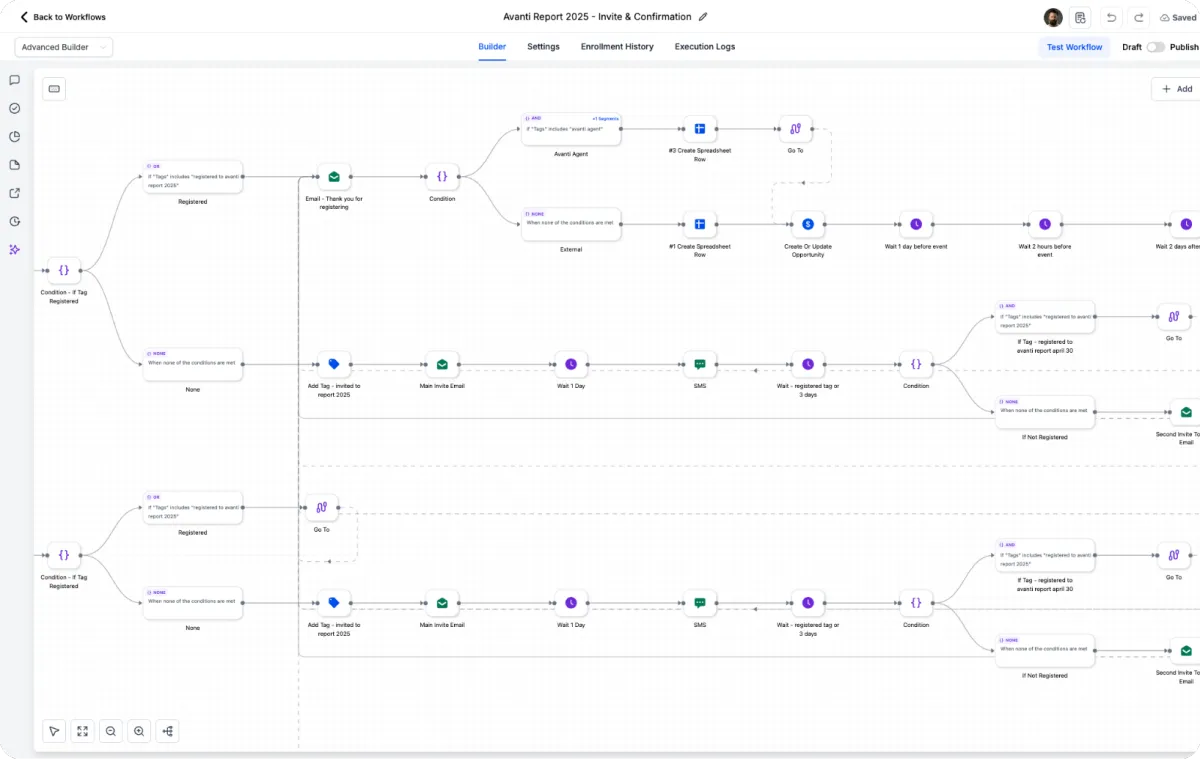Click the Saved cloud status
The height and width of the screenshot is (759, 1200).
1178,17
